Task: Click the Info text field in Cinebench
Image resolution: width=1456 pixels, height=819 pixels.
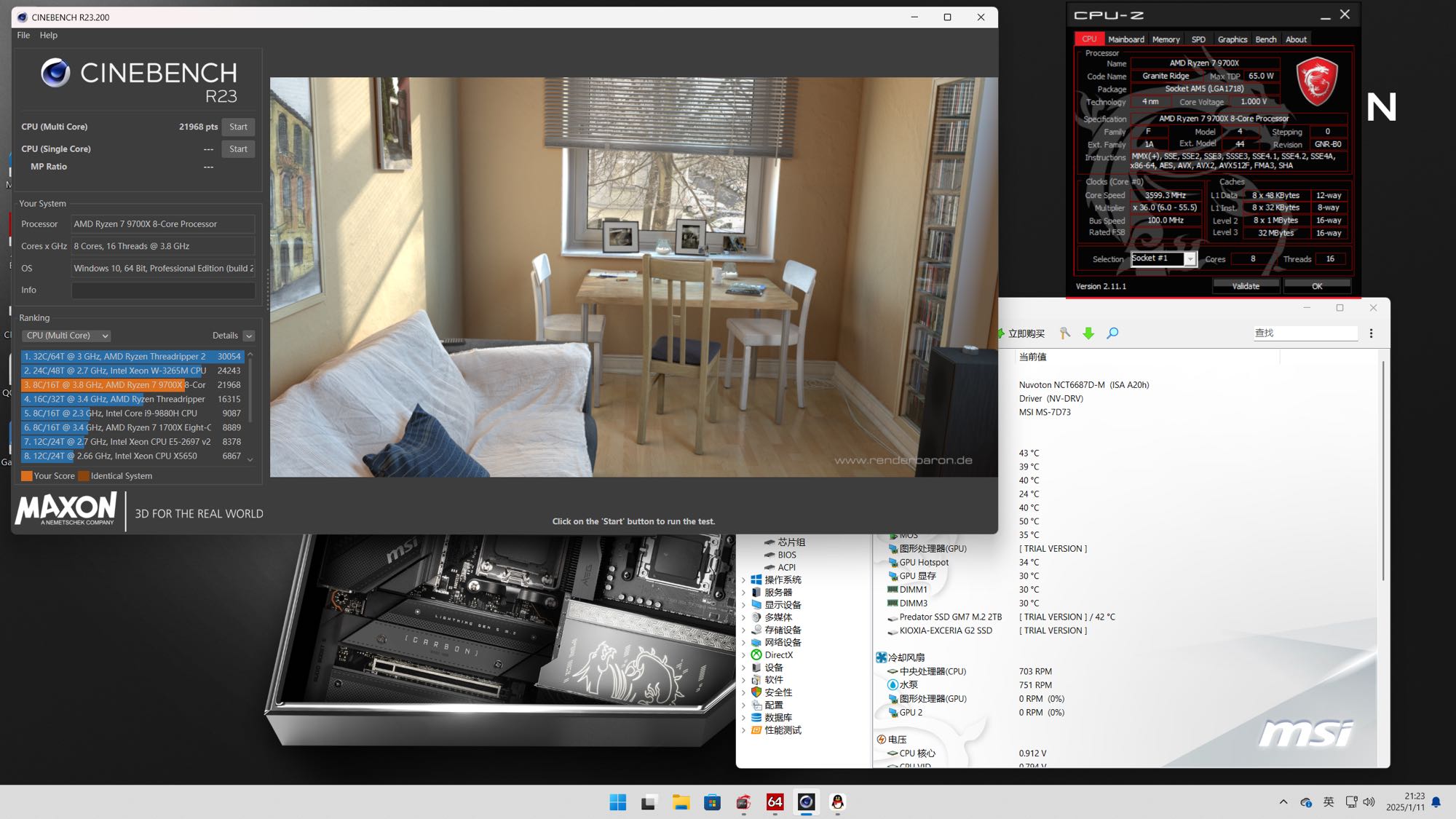Action: tap(163, 290)
